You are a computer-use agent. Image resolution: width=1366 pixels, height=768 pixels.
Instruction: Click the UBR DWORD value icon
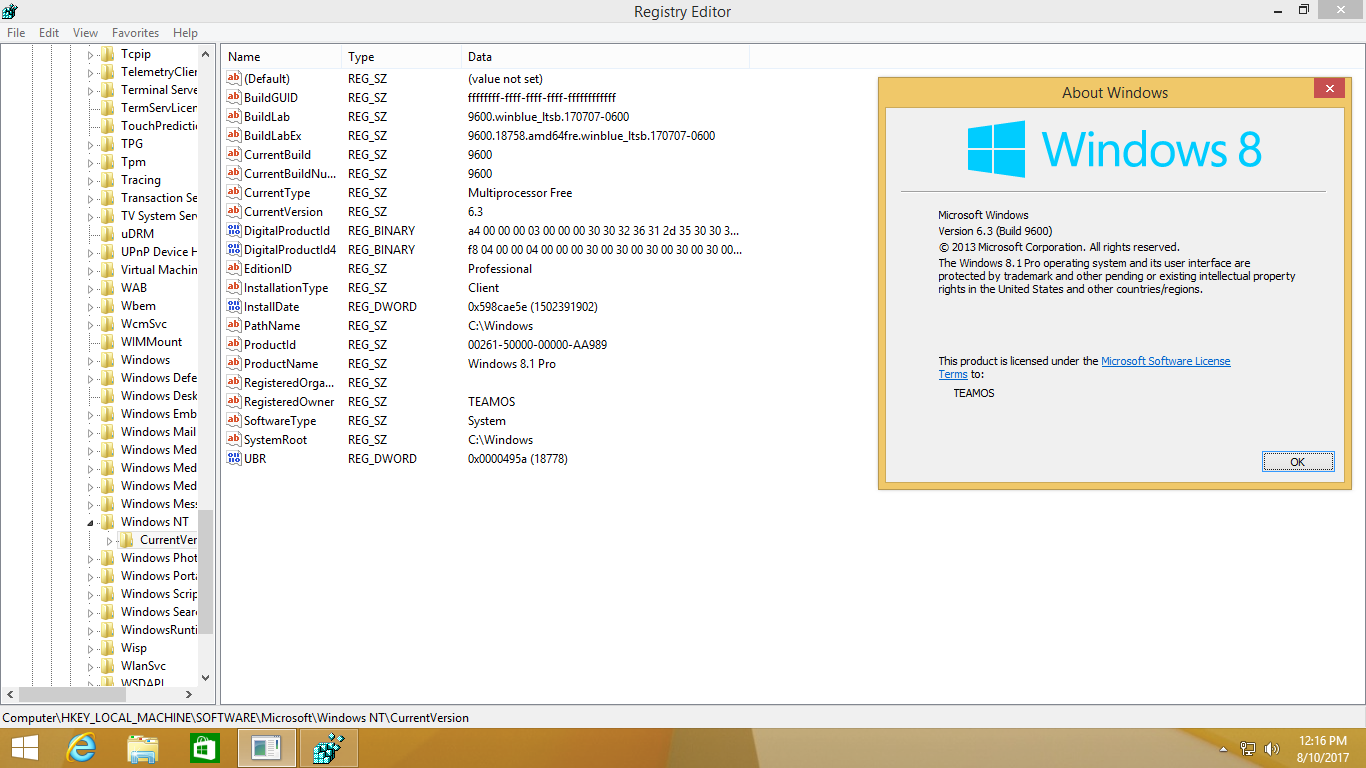pos(235,459)
